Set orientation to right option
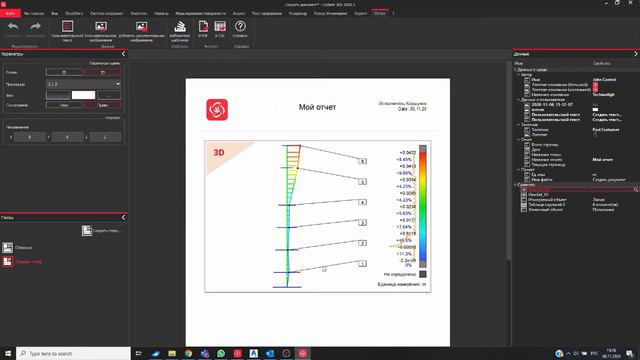 point(103,105)
